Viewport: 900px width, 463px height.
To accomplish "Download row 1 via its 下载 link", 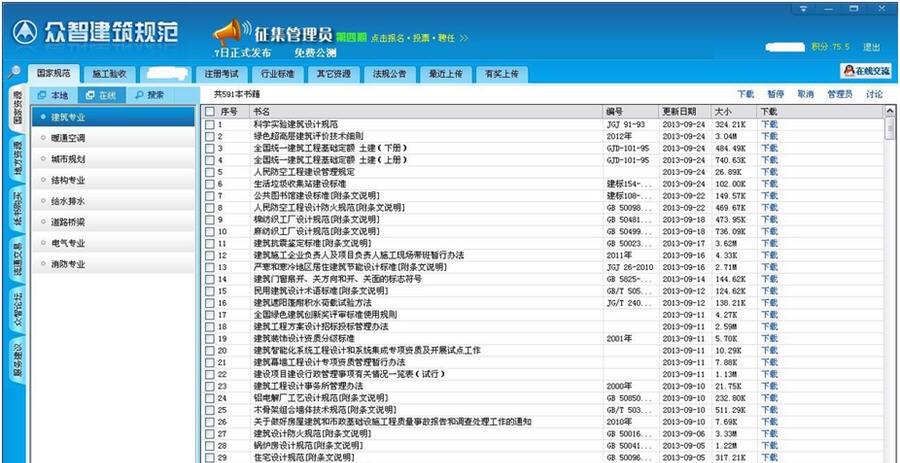I will click(x=769, y=124).
